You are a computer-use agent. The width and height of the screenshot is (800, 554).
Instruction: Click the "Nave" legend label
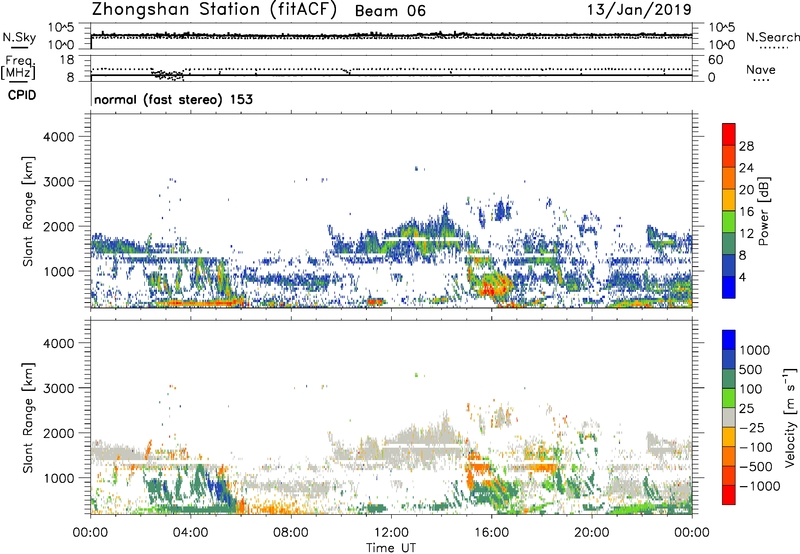click(x=761, y=69)
